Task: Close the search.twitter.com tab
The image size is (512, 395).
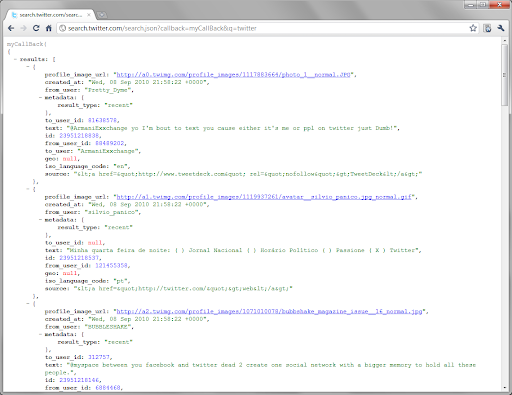Action: pos(89,15)
